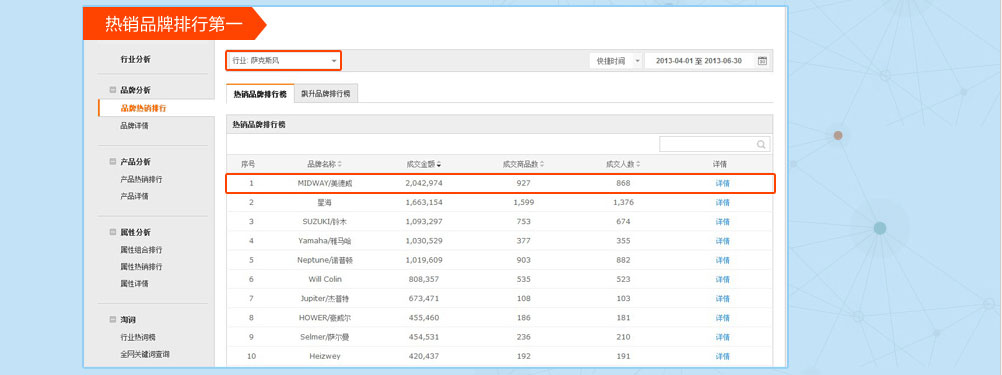The image size is (1002, 375).
Task: Sort by 成交人数 column header
Action: pos(623,164)
